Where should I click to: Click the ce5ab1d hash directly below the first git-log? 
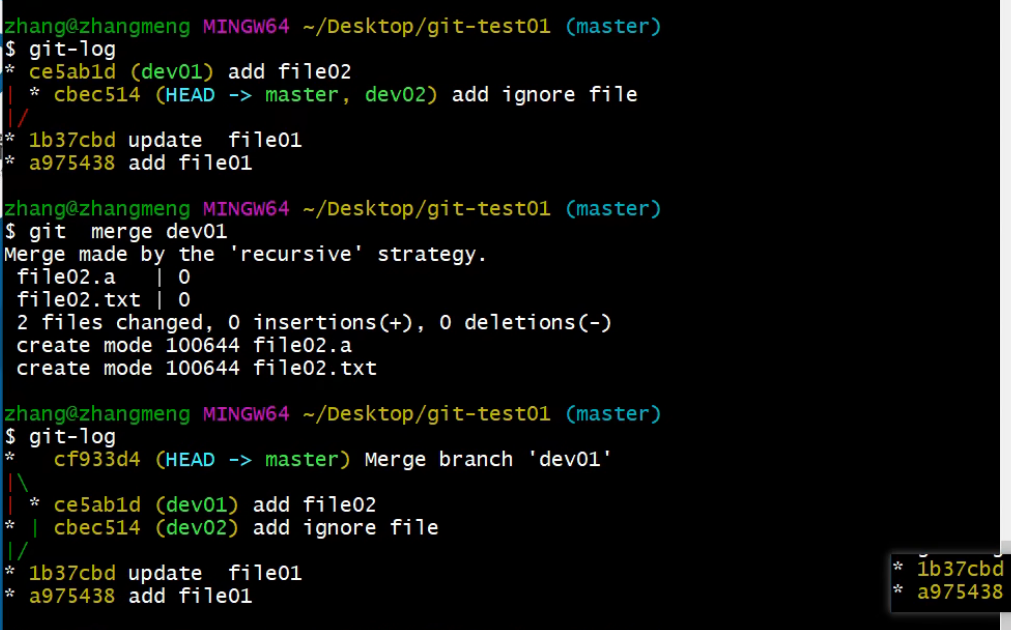point(73,72)
